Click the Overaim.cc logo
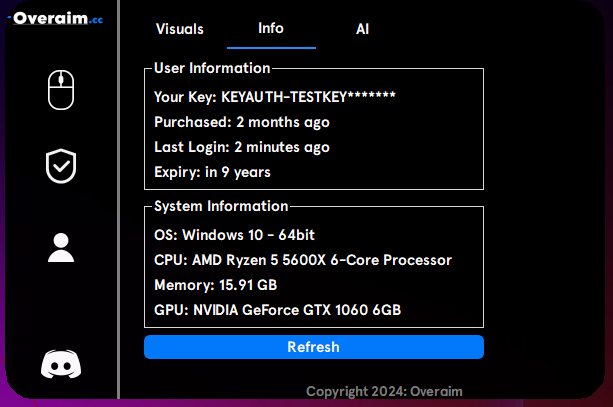 click(56, 18)
